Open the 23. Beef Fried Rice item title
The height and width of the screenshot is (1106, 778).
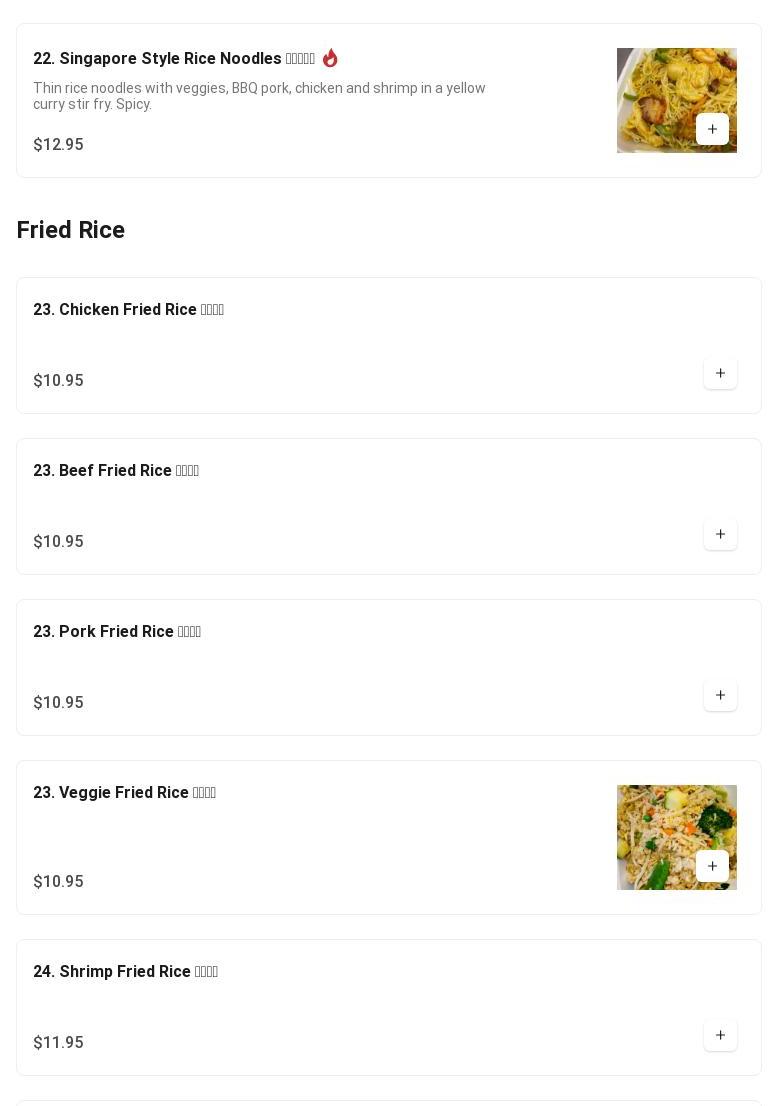pos(116,471)
